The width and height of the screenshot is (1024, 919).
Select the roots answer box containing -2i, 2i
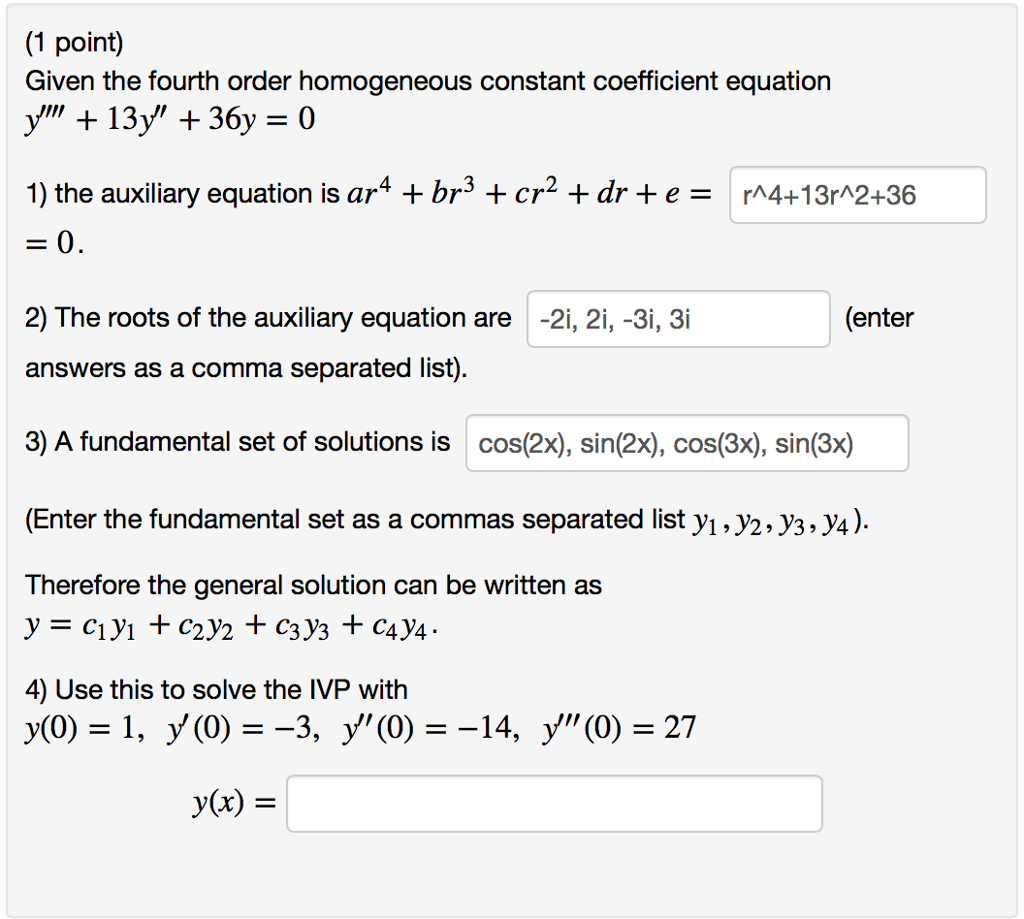pos(678,318)
